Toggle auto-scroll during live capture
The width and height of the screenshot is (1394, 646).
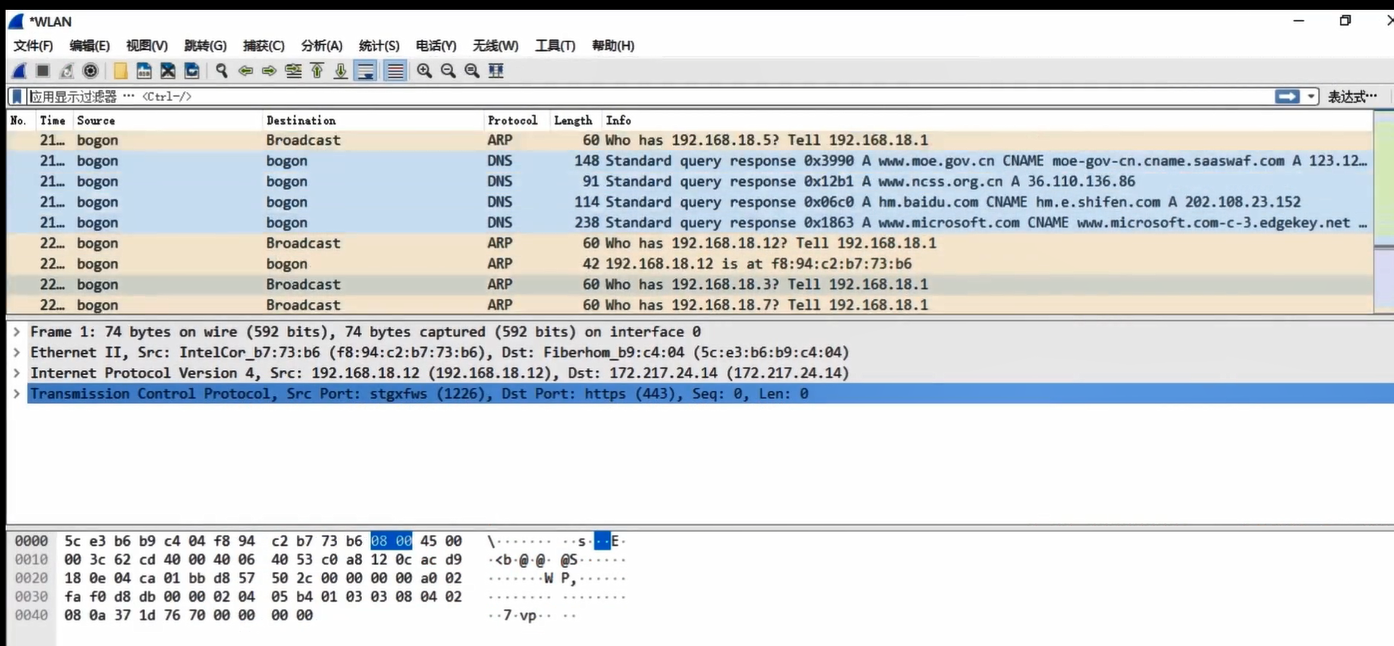coord(366,71)
